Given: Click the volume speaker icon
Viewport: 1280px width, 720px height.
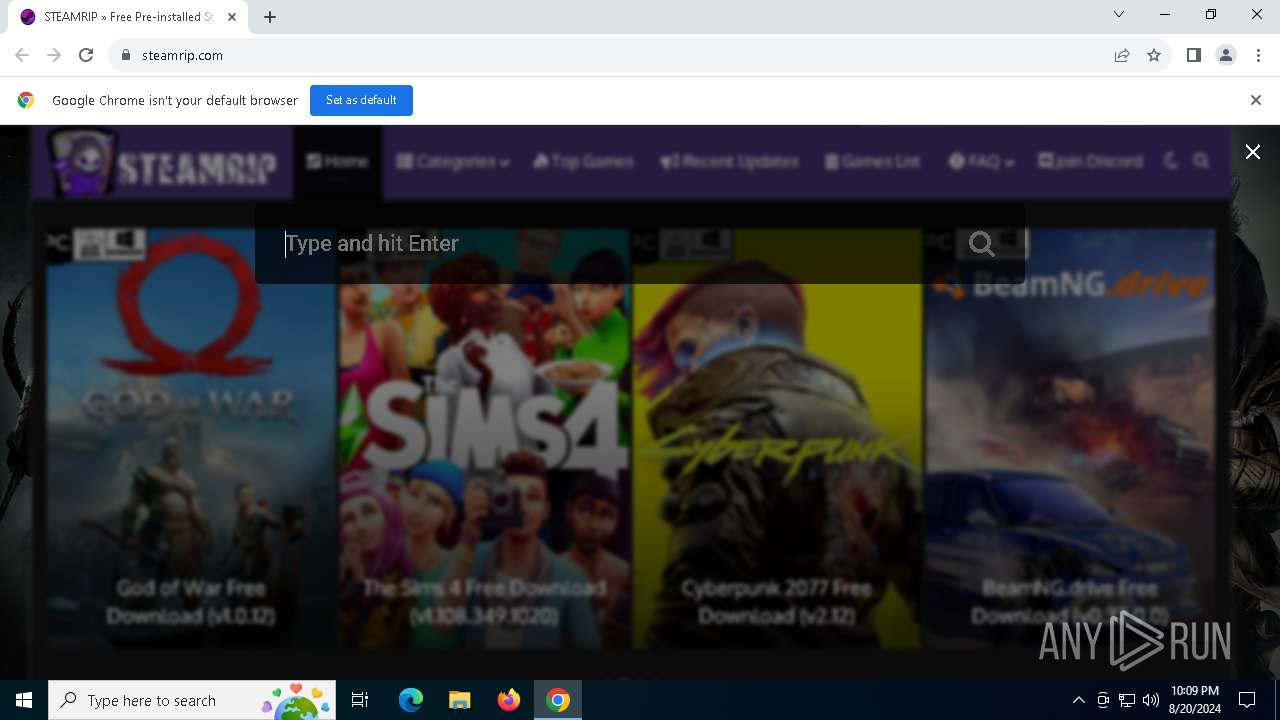Looking at the screenshot, I should (x=1150, y=700).
